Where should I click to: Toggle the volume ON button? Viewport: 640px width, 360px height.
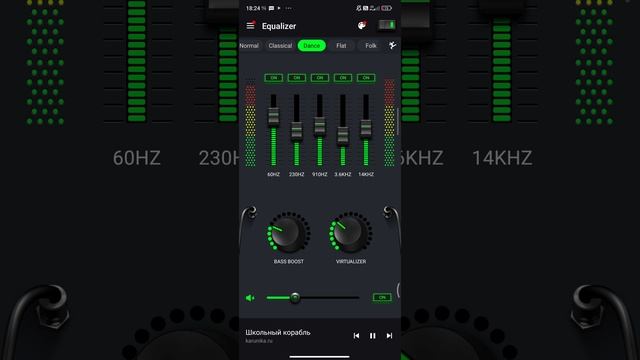pos(382,297)
